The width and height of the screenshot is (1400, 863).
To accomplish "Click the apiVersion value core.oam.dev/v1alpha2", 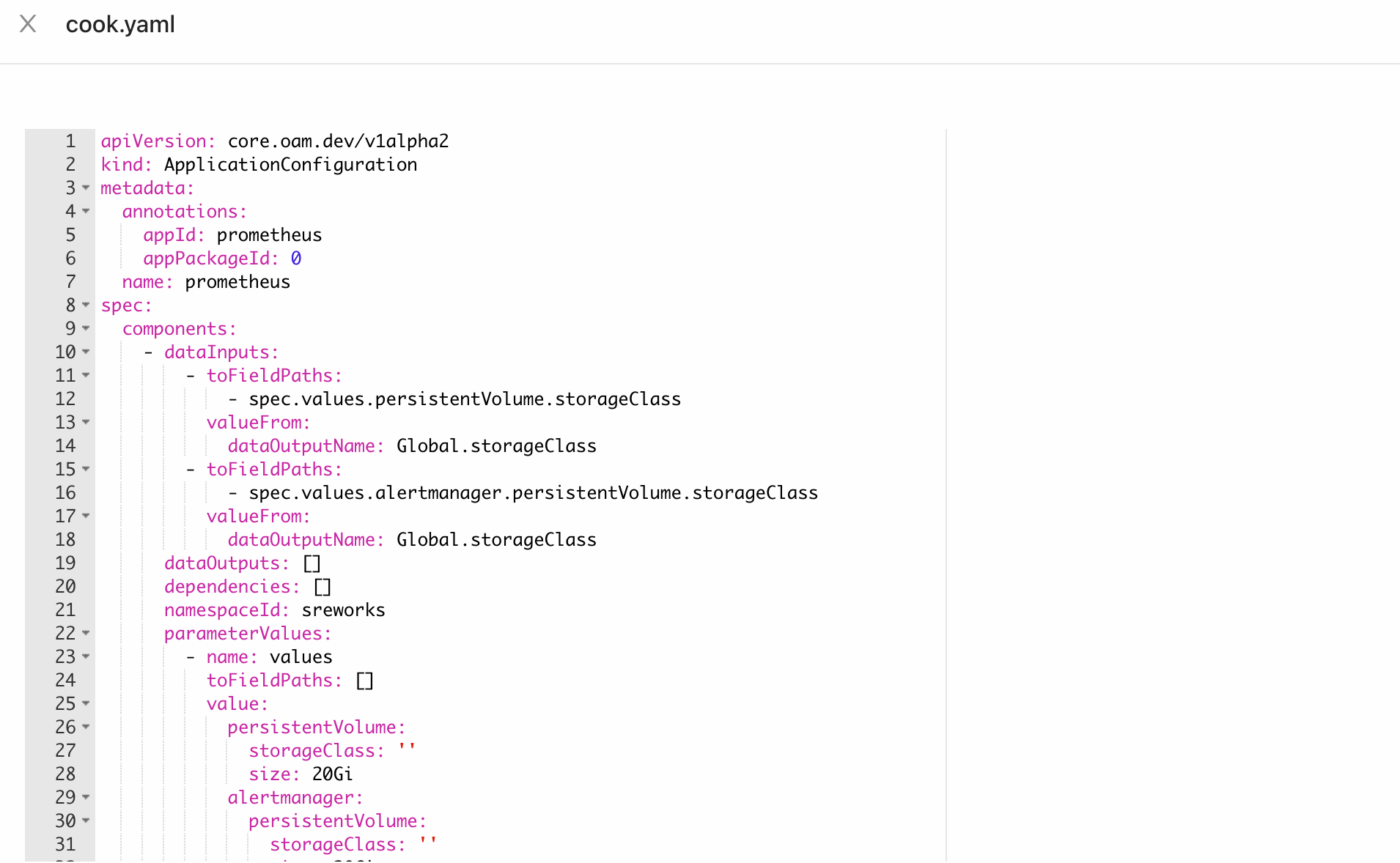I will point(338,141).
